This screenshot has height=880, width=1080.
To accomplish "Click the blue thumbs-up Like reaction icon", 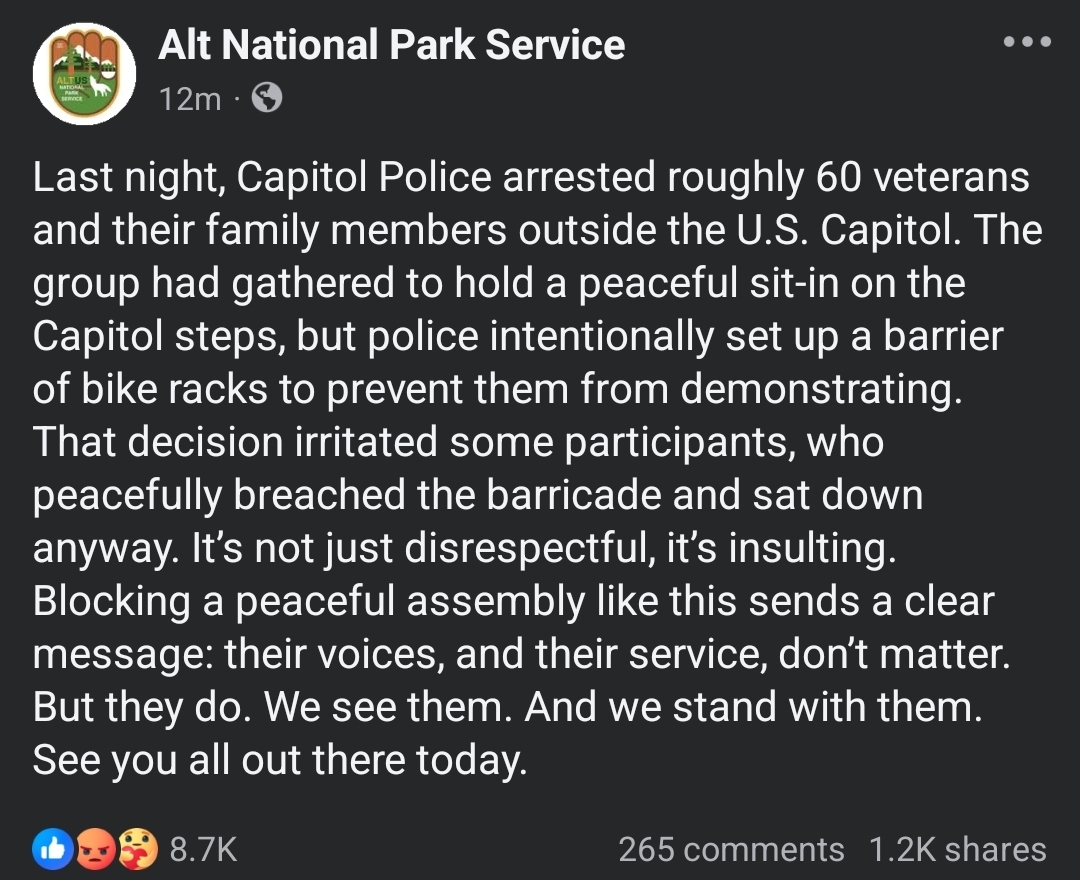I will (53, 849).
